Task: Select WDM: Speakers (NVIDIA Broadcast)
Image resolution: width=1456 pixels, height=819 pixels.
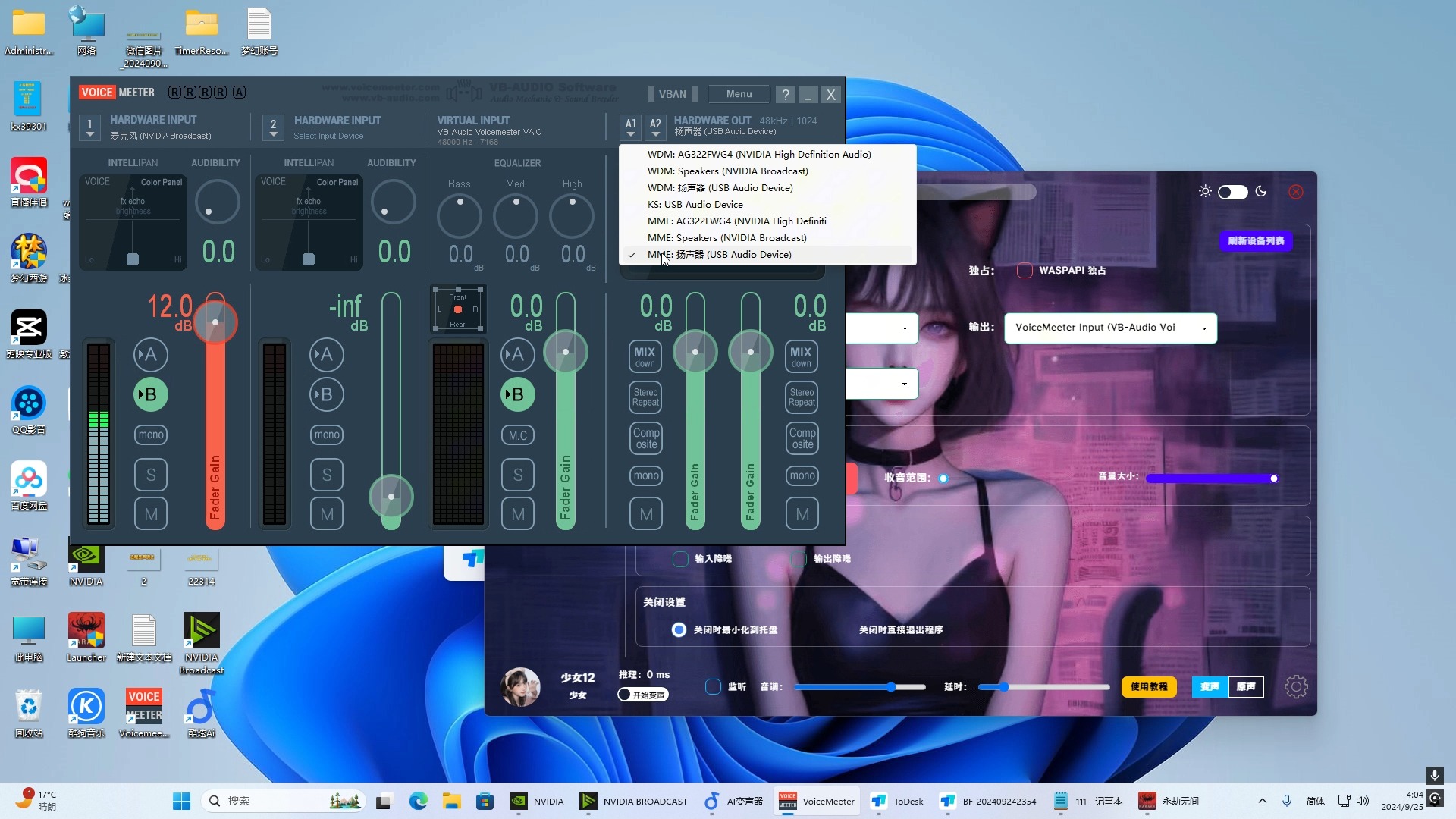Action: 767,171
